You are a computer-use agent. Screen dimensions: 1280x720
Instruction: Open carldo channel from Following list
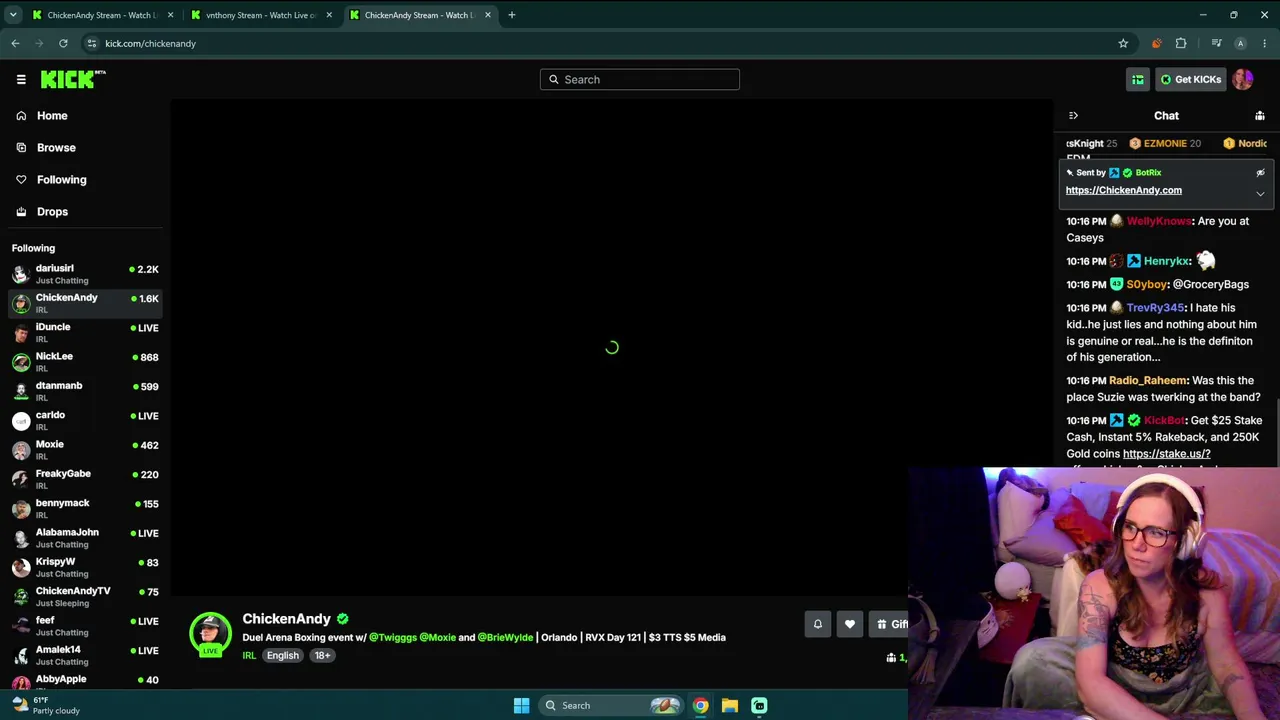pos(85,420)
